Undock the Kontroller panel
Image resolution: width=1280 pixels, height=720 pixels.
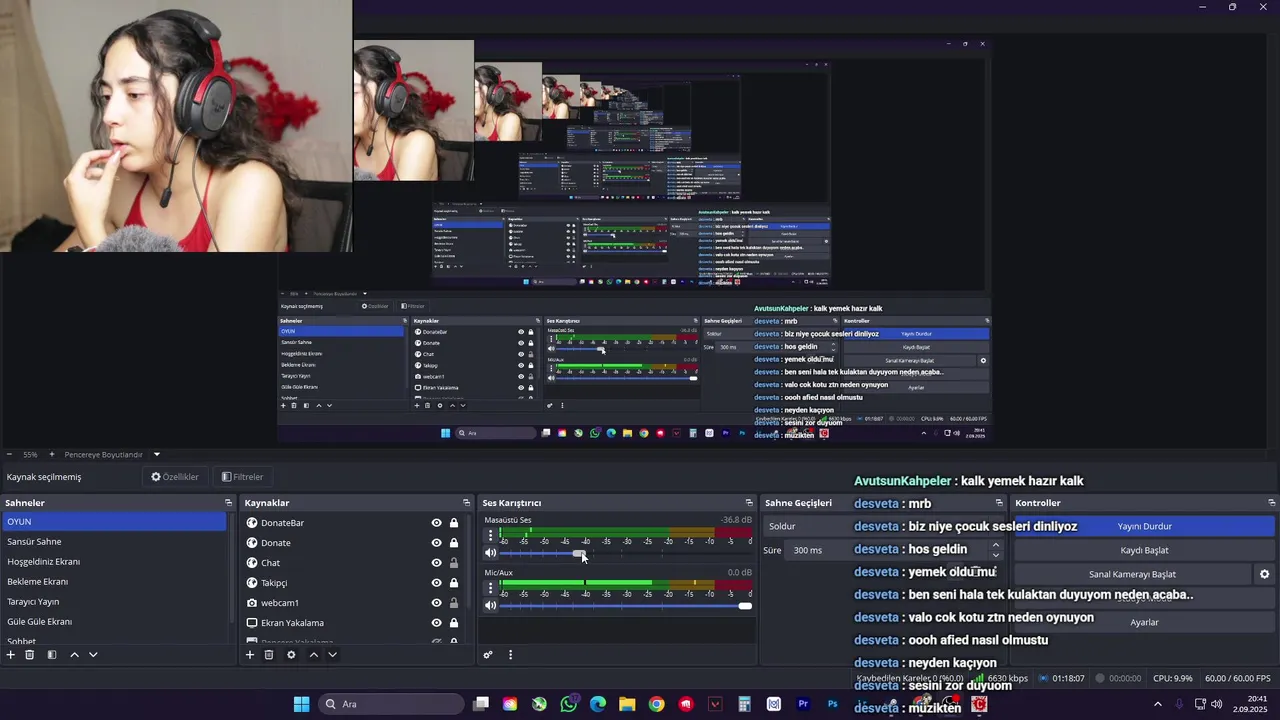pyautogui.click(x=1271, y=503)
